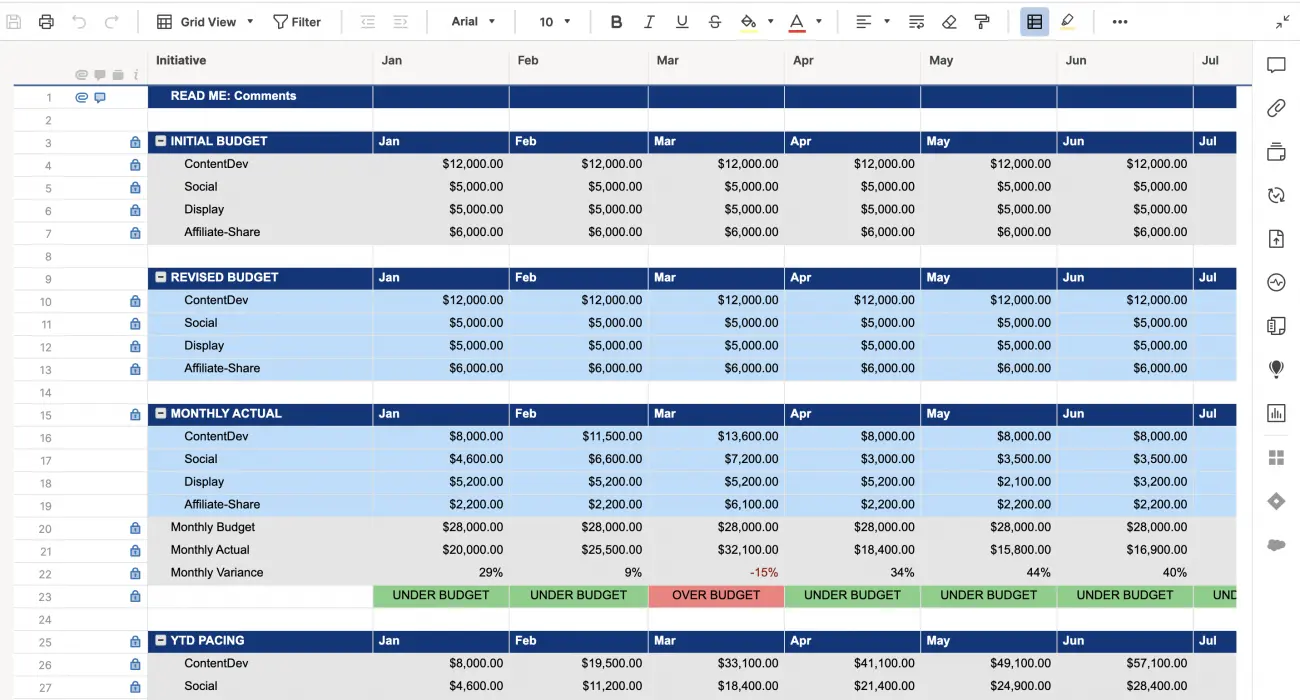The height and width of the screenshot is (700, 1300).
Task: Open the fill color picker
Action: 753,21
